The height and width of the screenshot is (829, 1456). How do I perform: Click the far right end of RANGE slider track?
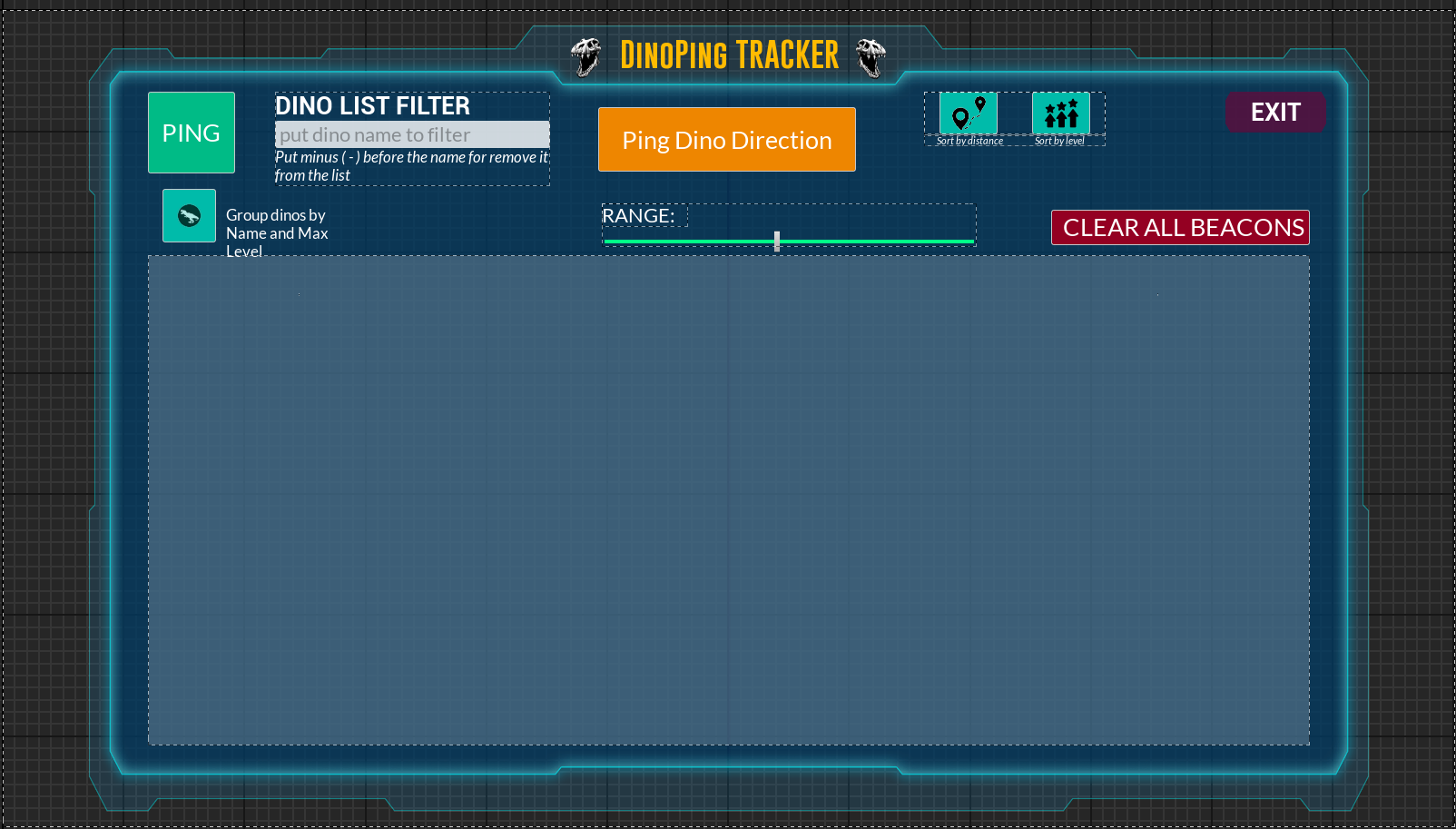pyautogui.click(x=970, y=242)
